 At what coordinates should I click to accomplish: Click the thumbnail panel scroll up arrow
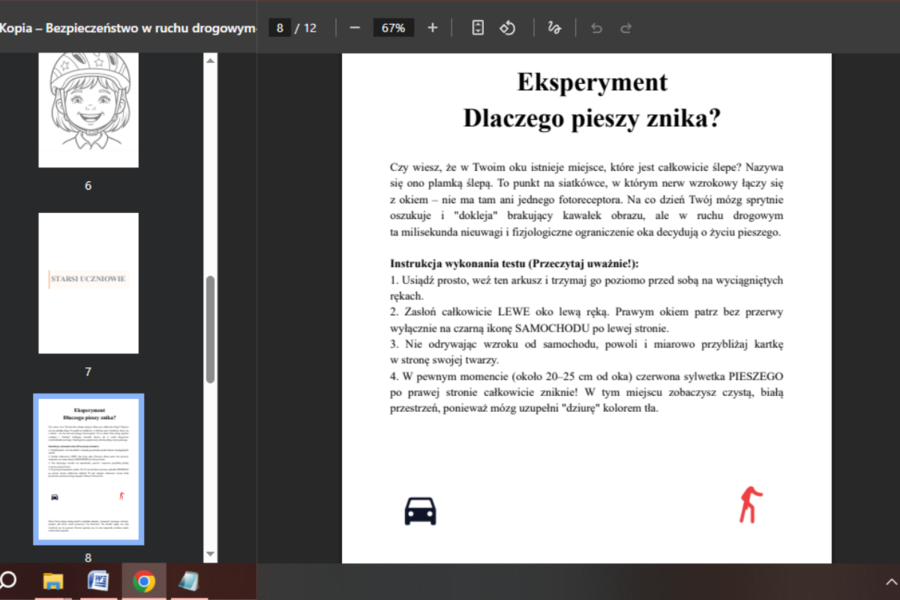tap(210, 60)
